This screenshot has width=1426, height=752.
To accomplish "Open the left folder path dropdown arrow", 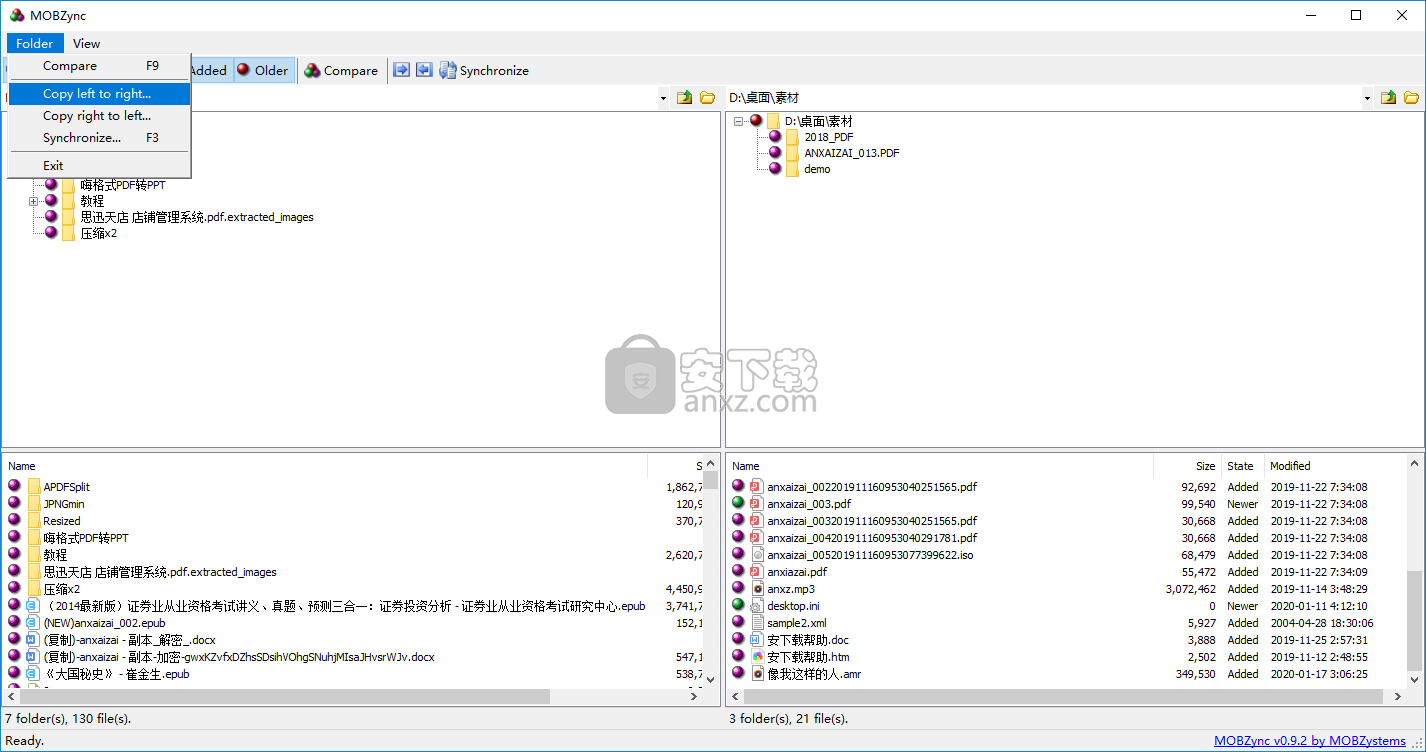I will tap(663, 98).
